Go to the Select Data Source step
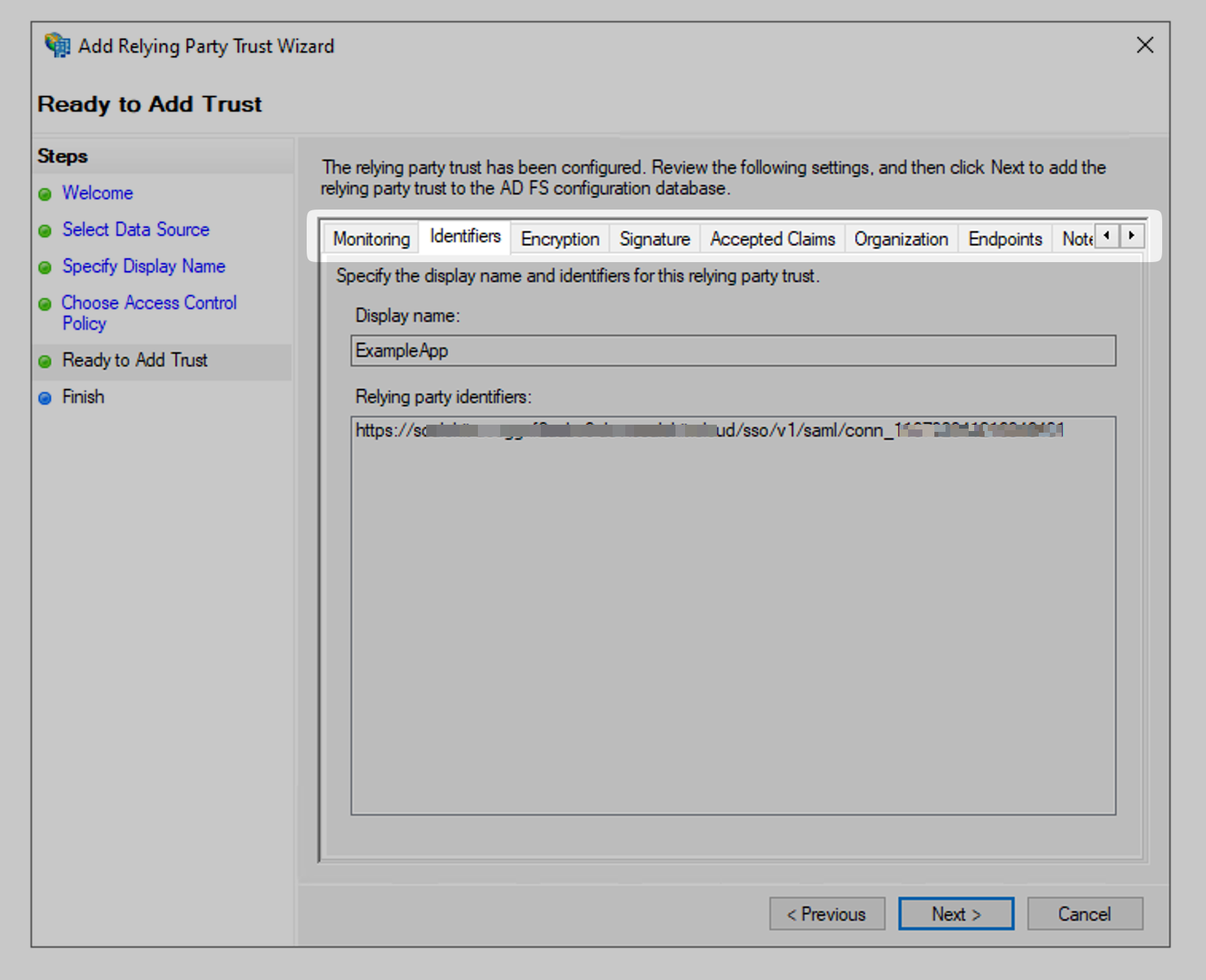 (135, 229)
